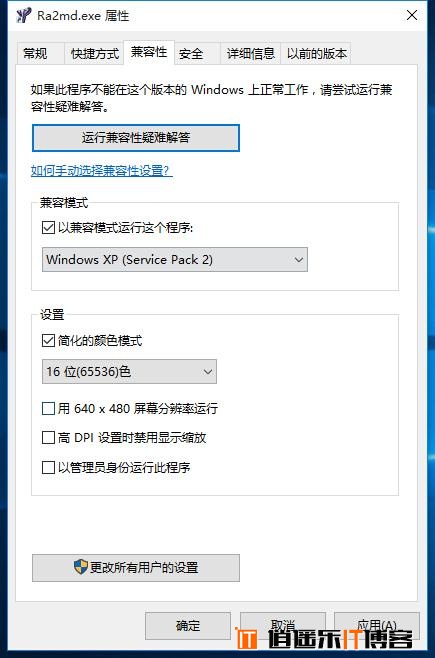Toggle the 简化的颜色模式 checkbox
Screen dimensions: 435x658
(48, 340)
